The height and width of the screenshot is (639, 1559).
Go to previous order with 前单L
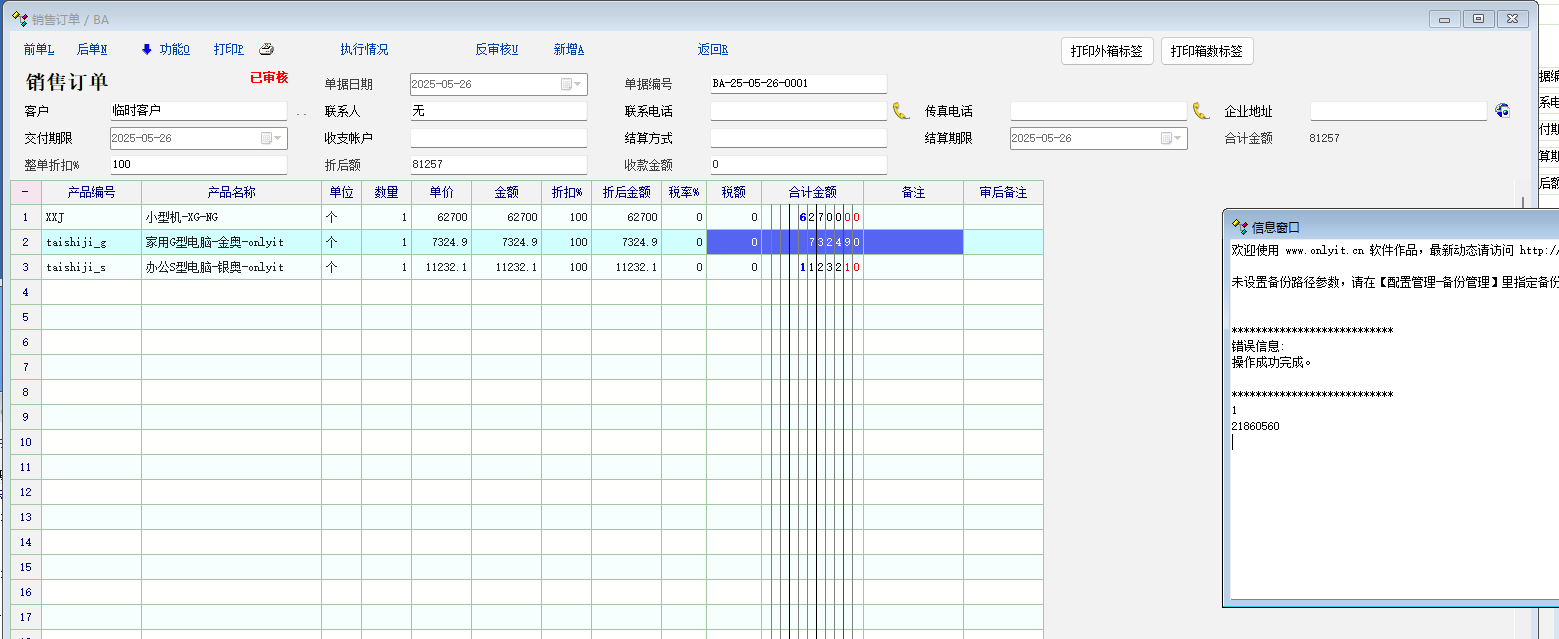[x=38, y=49]
